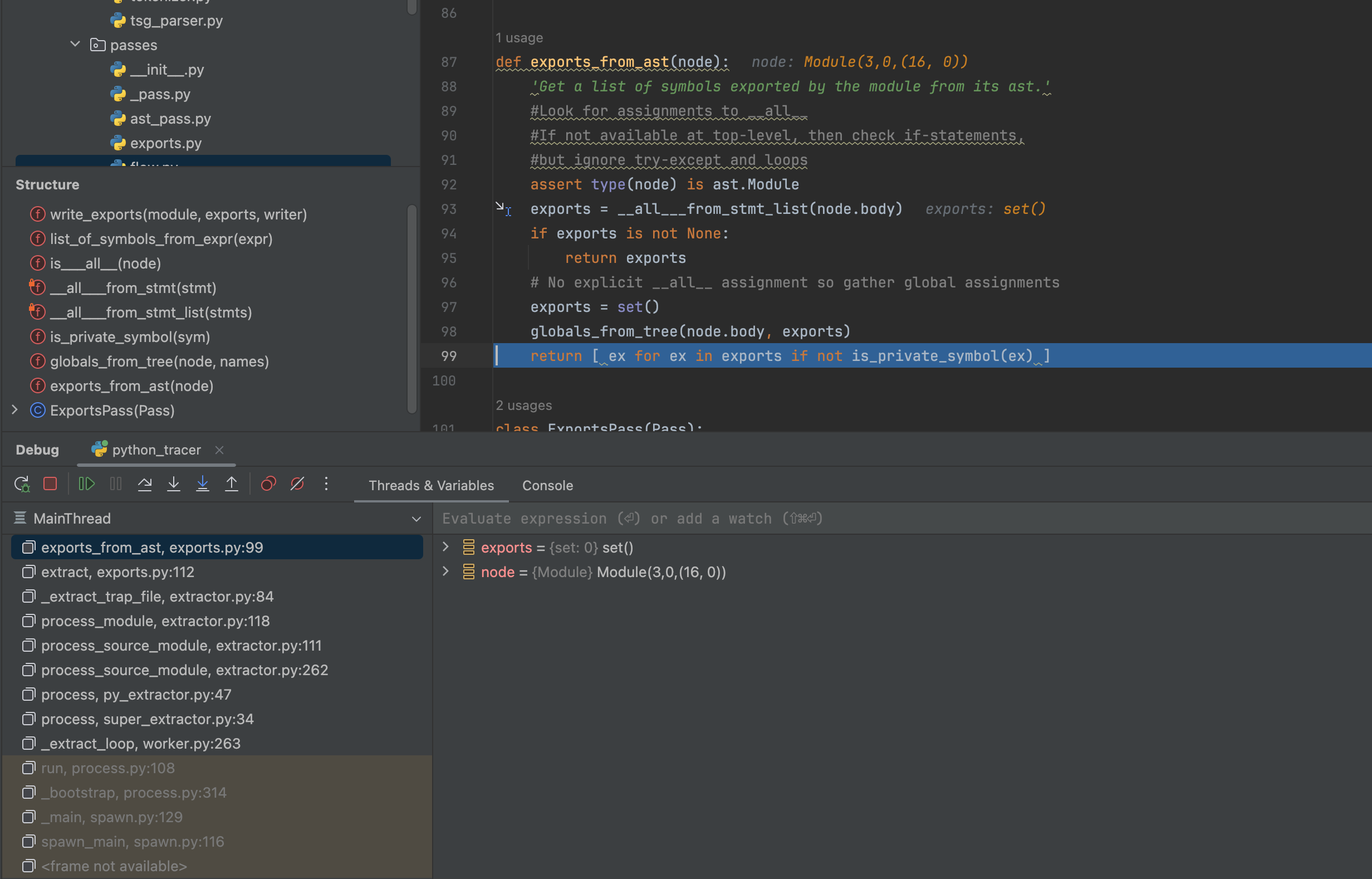Select frame process, py_extractor.py:47
This screenshot has height=879, width=1372.
(x=217, y=695)
